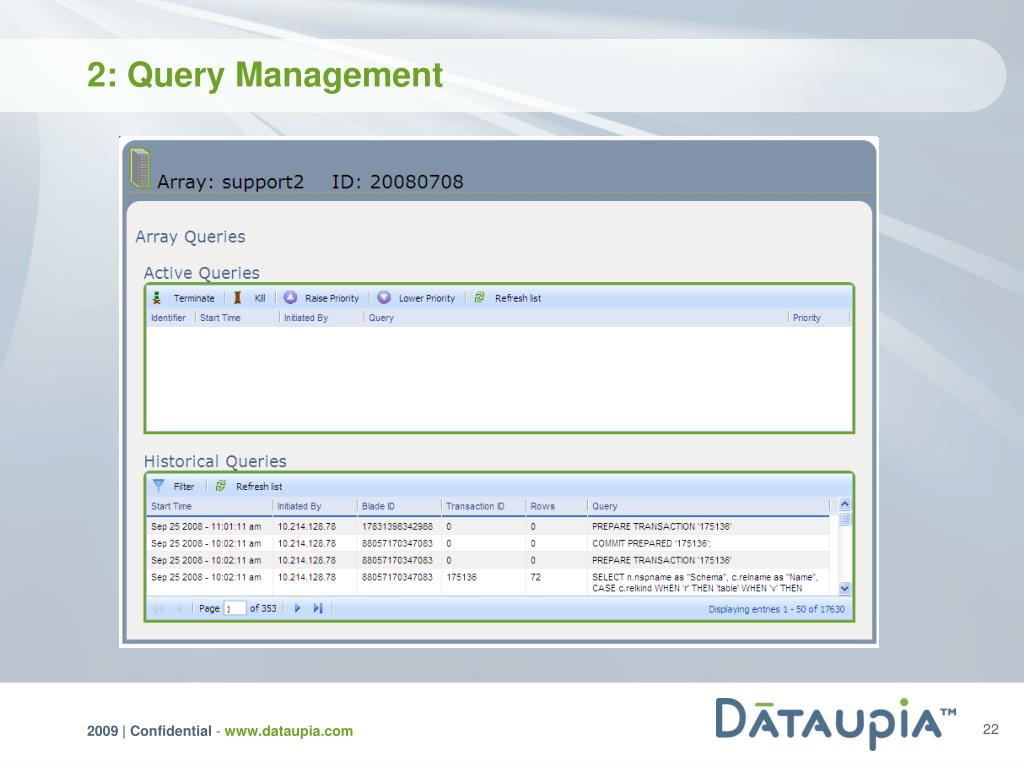Sort by Identifier column header
The width and height of the screenshot is (1024, 768).
[x=168, y=317]
